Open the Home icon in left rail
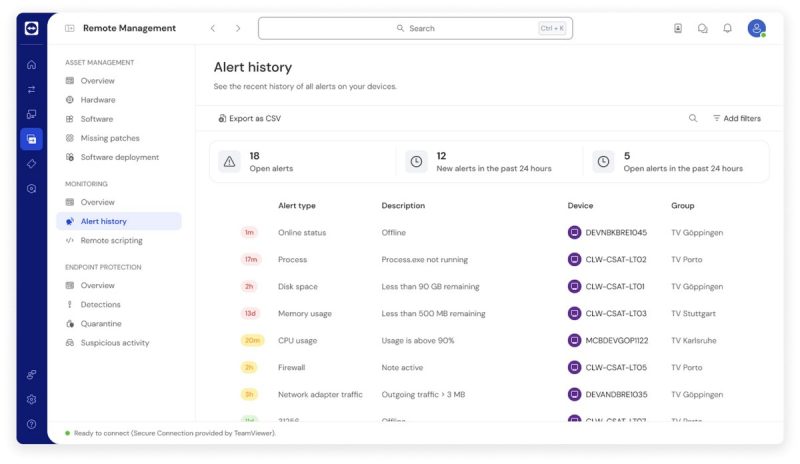This screenshot has height=464, width=800. click(x=31, y=64)
